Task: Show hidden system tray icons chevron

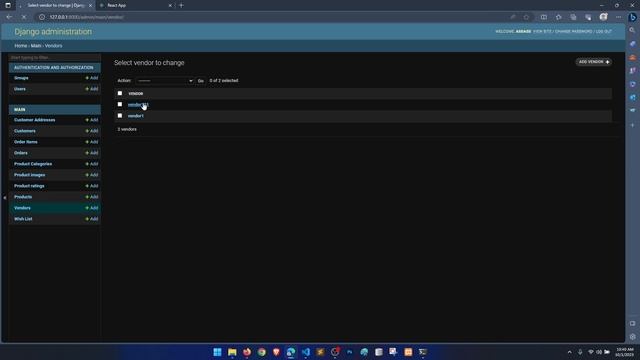Action: click(x=569, y=352)
